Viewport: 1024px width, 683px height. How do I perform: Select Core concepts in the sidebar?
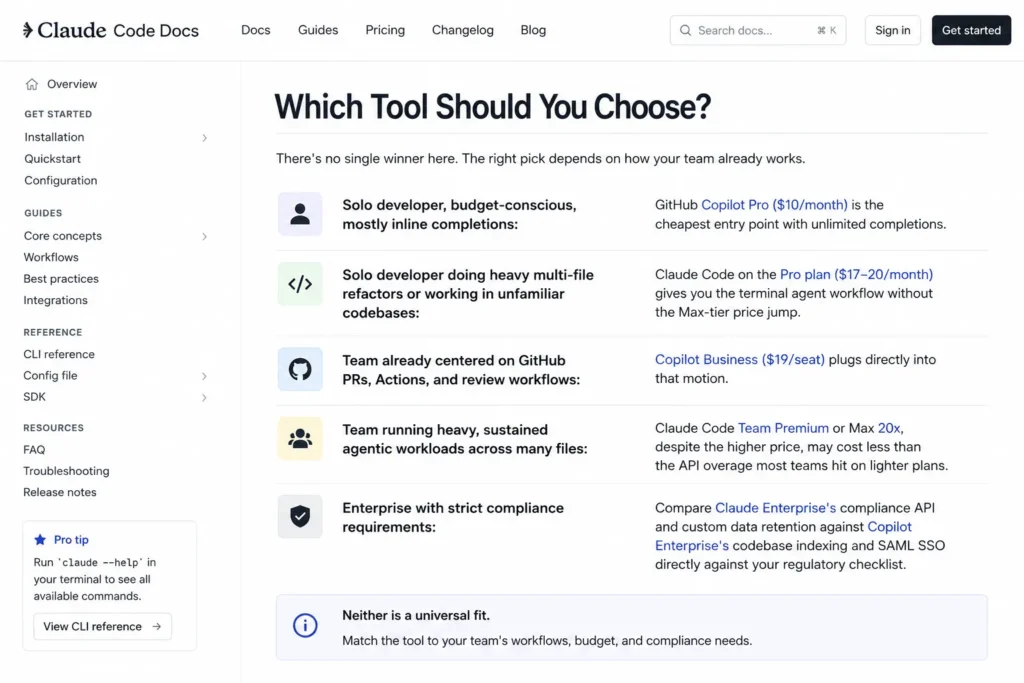pyautogui.click(x=63, y=236)
